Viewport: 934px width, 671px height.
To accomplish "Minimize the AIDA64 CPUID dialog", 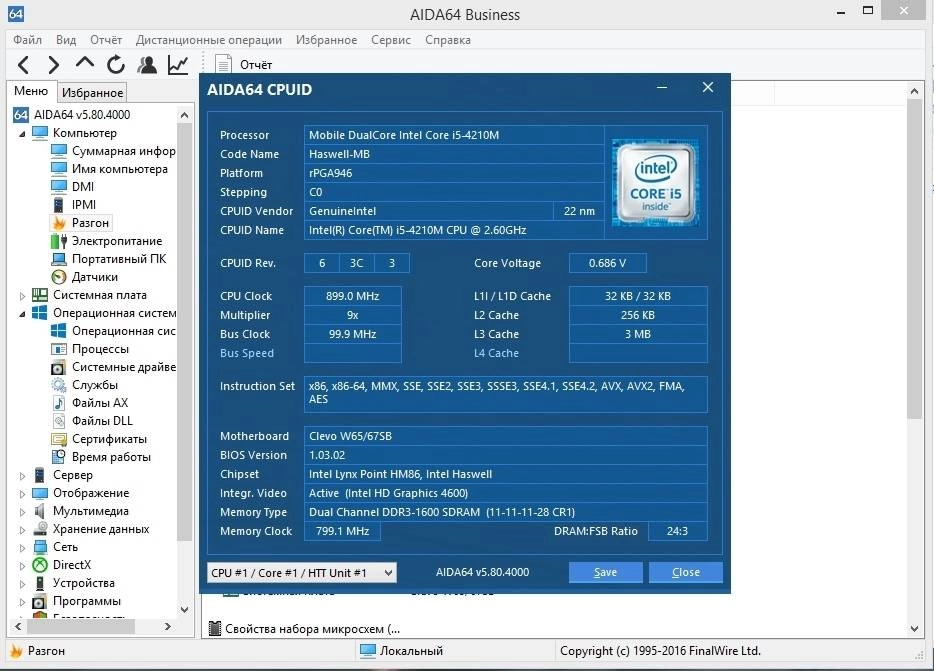I will click(662, 88).
